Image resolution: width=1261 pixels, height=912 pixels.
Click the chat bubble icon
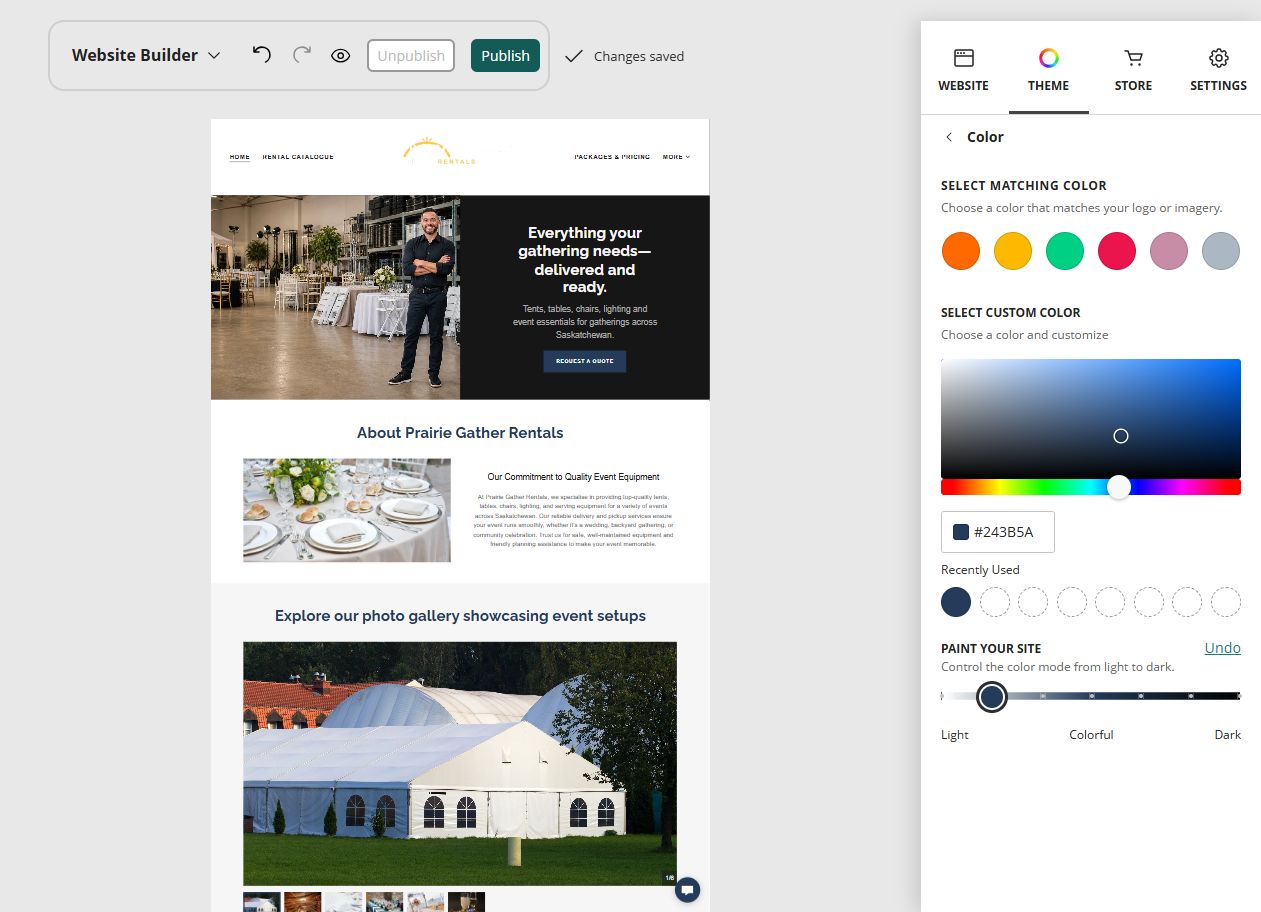(687, 890)
